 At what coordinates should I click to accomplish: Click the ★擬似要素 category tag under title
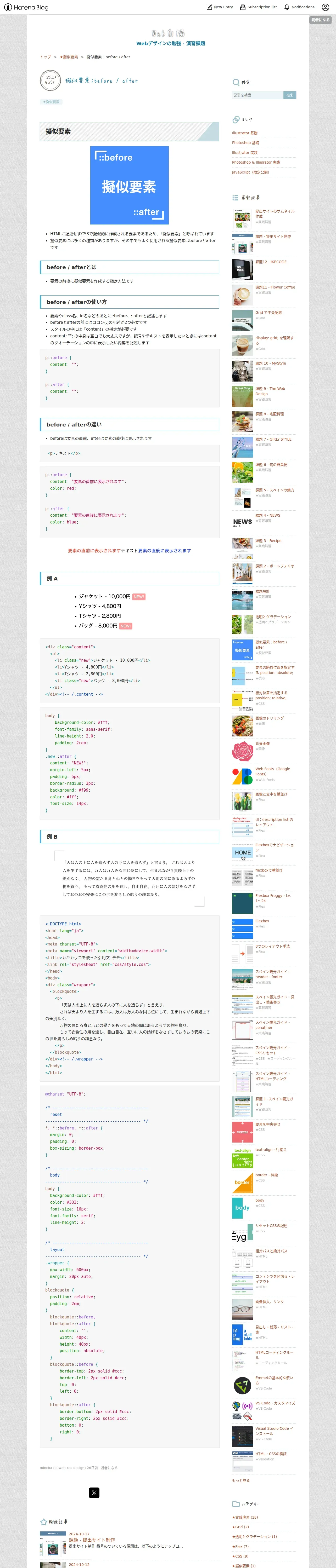coord(51,102)
